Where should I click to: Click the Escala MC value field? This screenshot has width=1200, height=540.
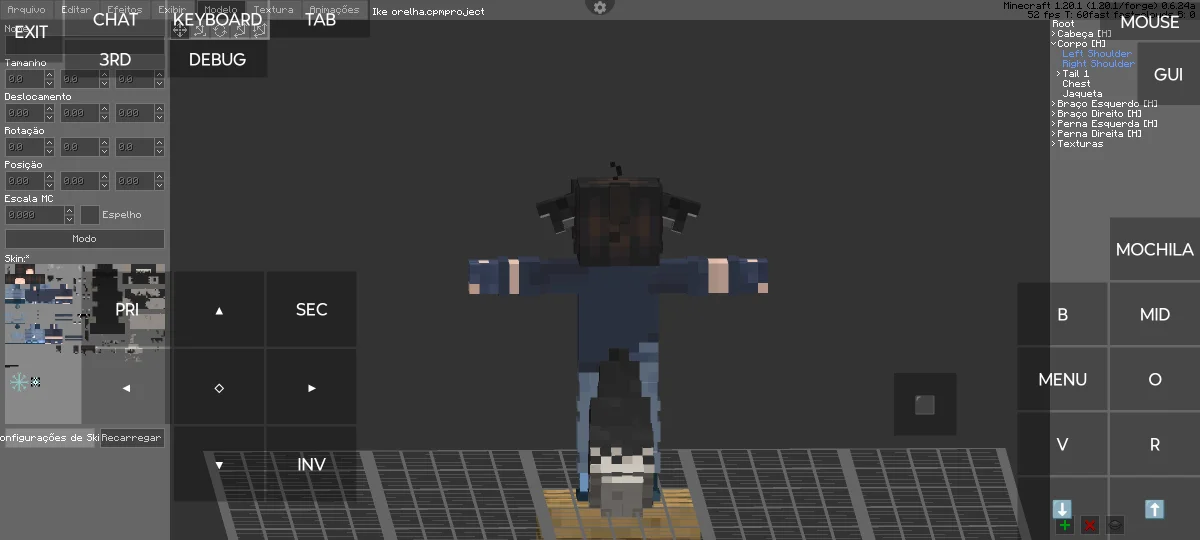(34, 214)
